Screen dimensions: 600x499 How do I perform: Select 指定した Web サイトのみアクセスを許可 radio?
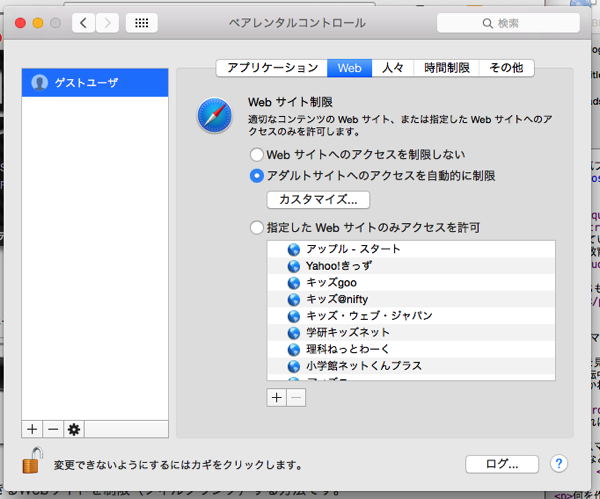[256, 227]
